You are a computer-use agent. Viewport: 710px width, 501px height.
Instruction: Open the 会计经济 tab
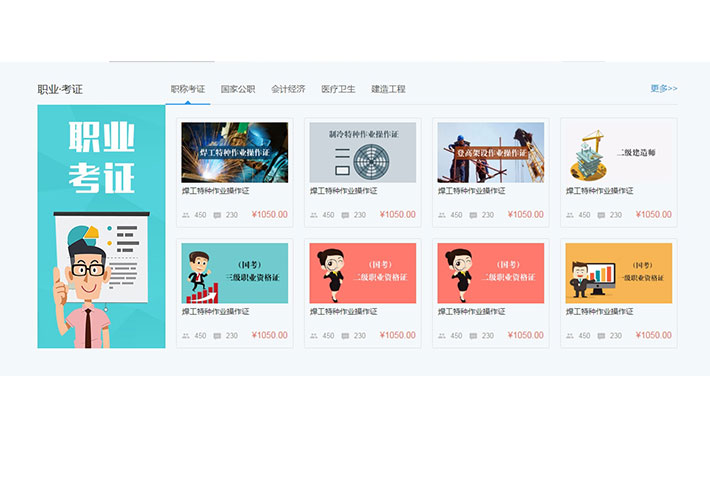click(288, 89)
